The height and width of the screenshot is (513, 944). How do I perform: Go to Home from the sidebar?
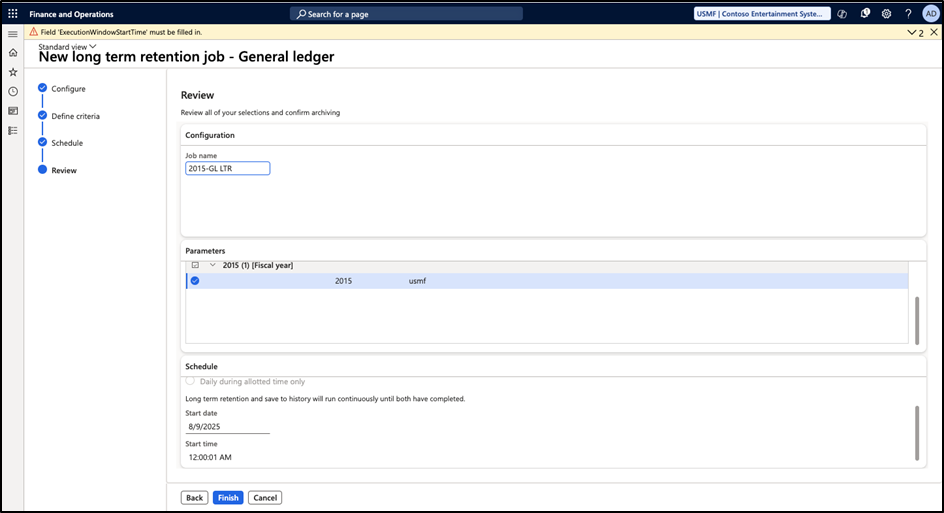click(x=13, y=53)
